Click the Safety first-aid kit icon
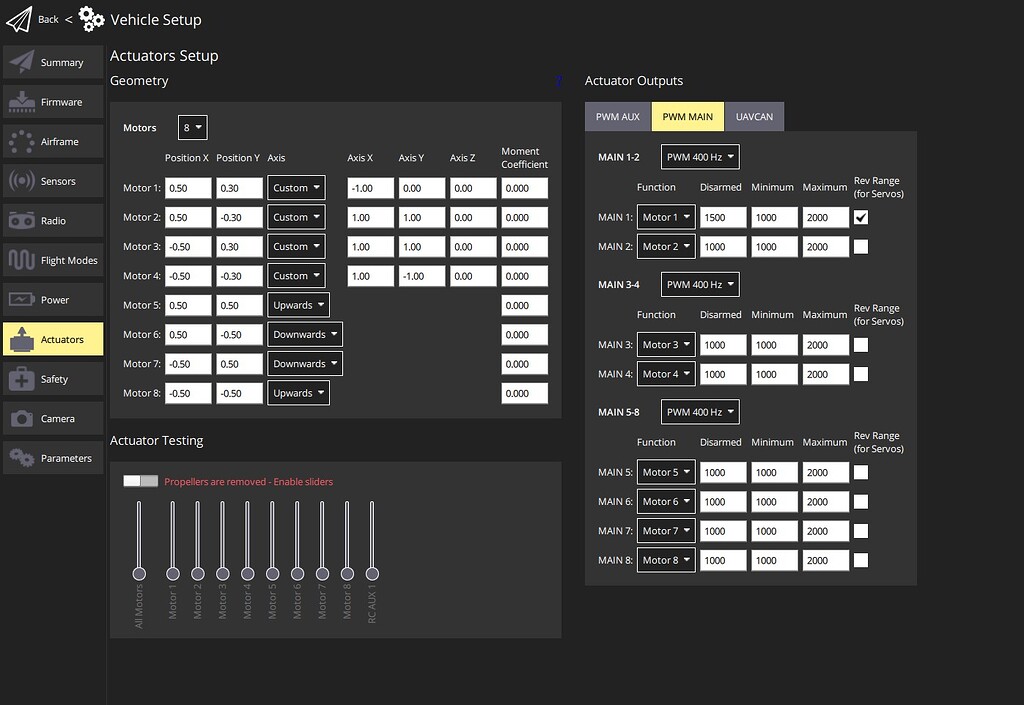 [x=22, y=379]
